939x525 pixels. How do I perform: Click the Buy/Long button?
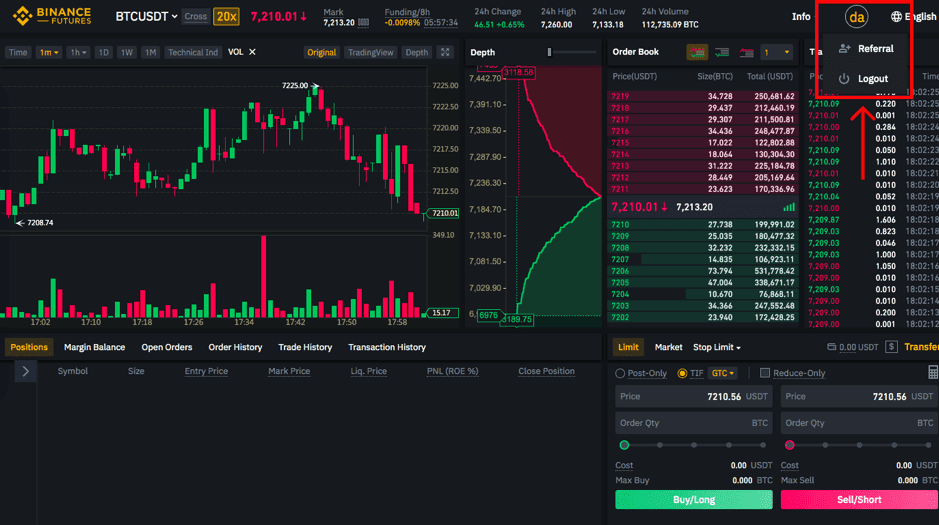tap(694, 500)
